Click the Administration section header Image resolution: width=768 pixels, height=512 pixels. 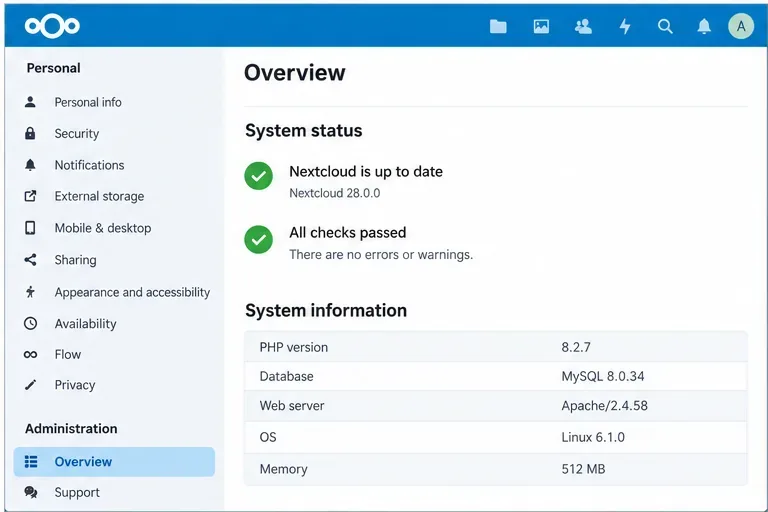pyautogui.click(x=71, y=429)
